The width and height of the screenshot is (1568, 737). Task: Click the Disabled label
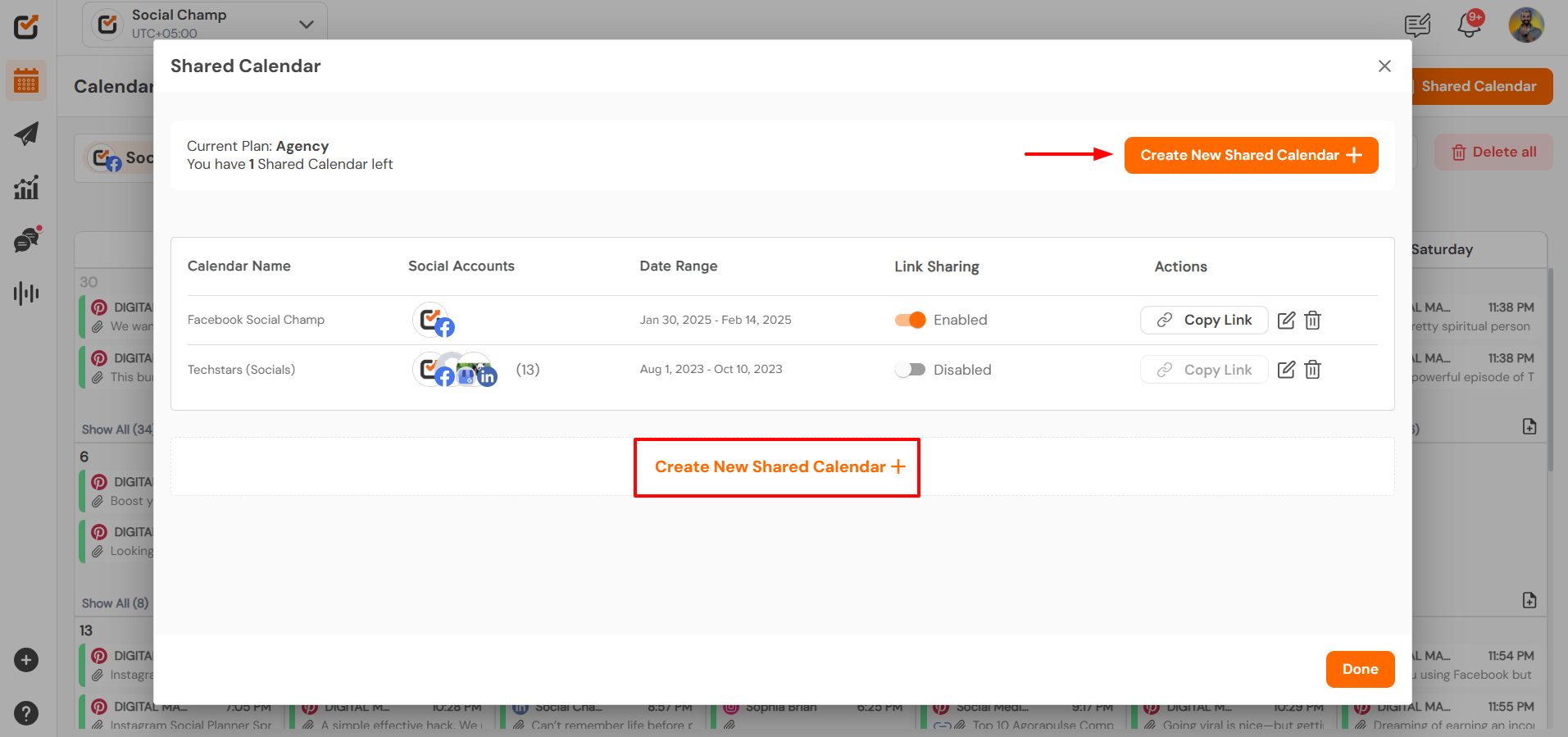coord(962,370)
